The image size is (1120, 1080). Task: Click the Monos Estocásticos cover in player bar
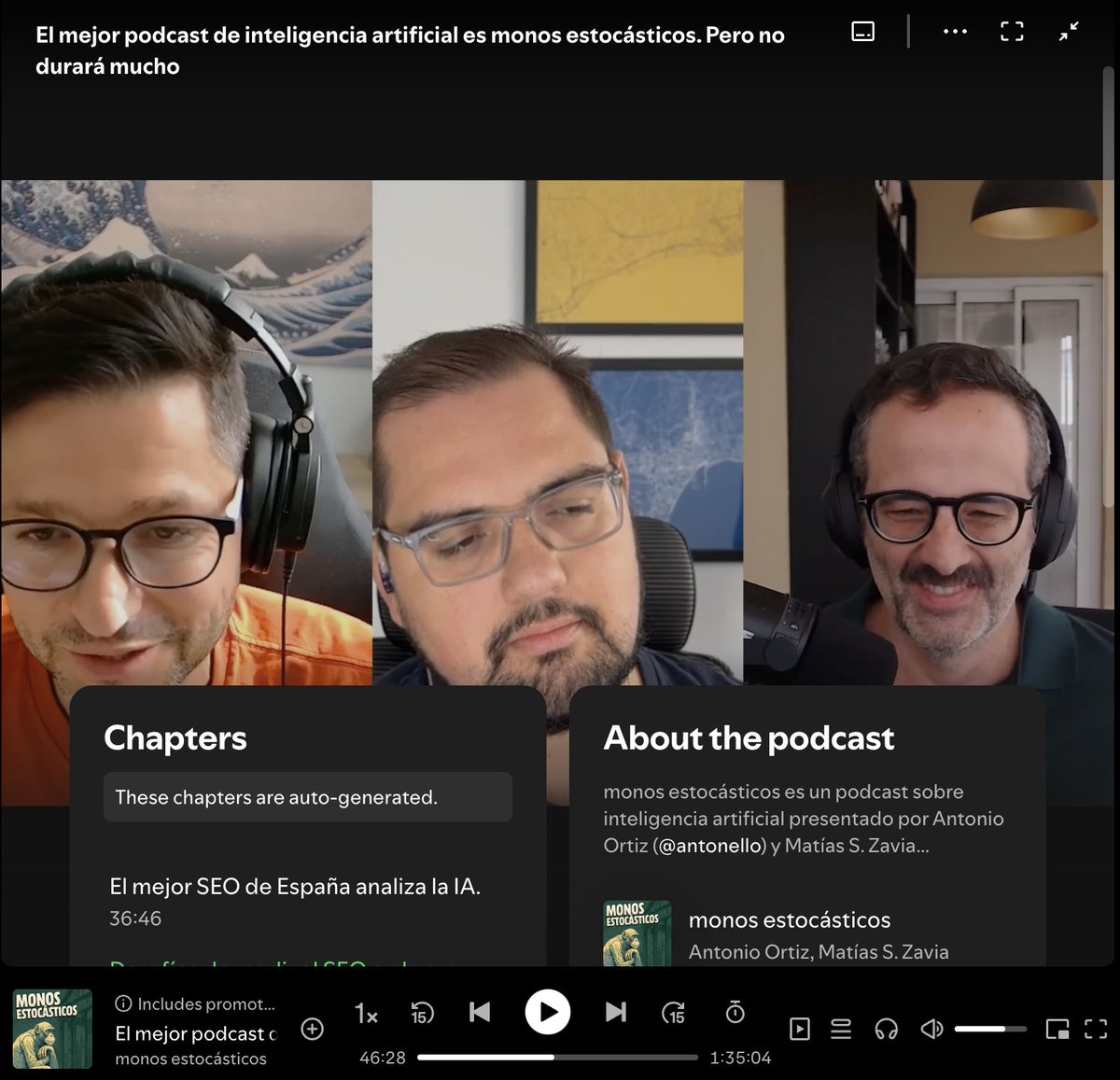[x=52, y=1029]
